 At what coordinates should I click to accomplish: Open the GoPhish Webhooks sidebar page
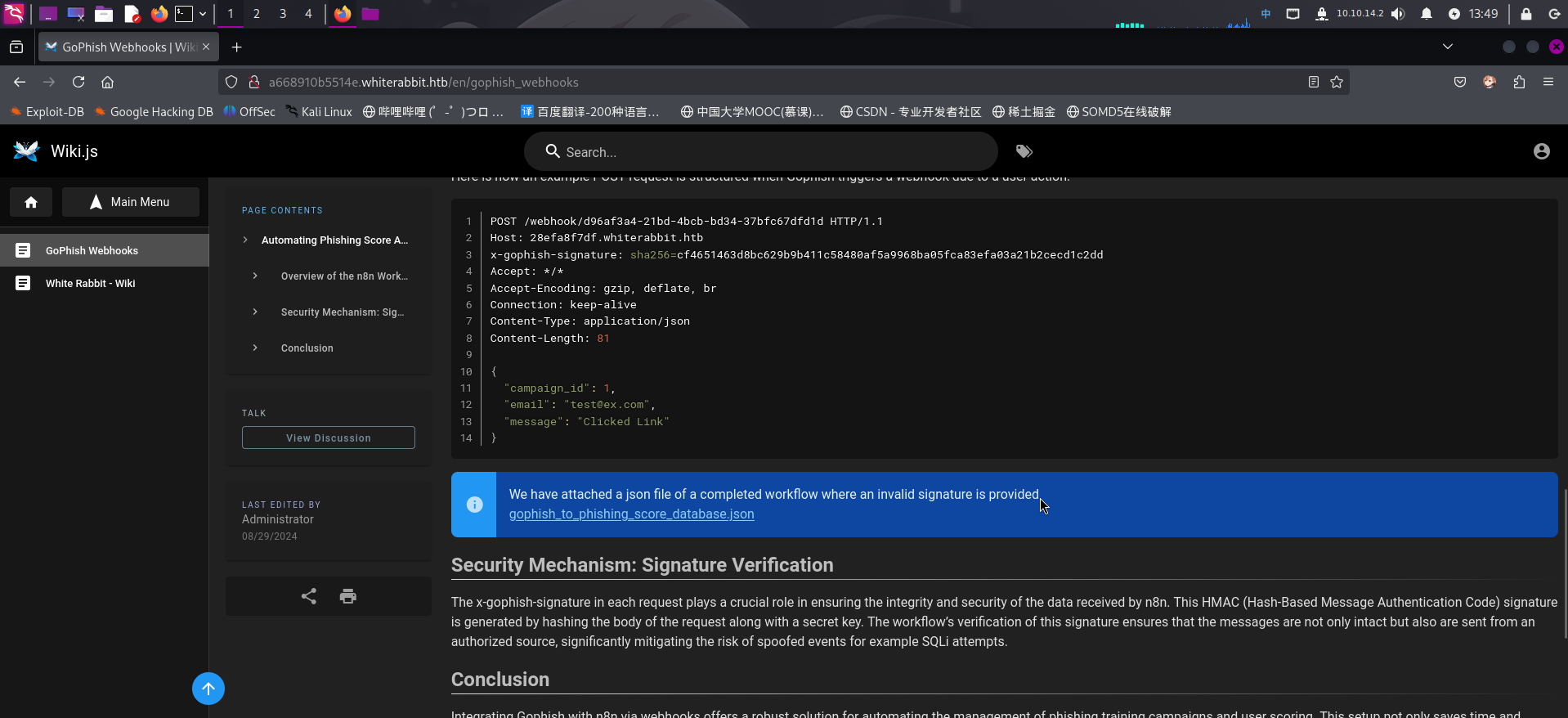[105, 250]
